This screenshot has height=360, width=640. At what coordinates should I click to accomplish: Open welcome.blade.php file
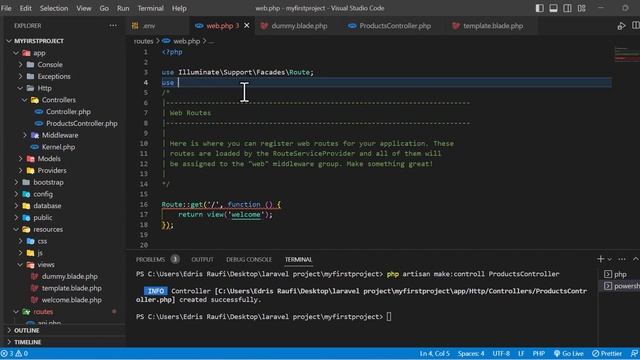click(x=71, y=300)
